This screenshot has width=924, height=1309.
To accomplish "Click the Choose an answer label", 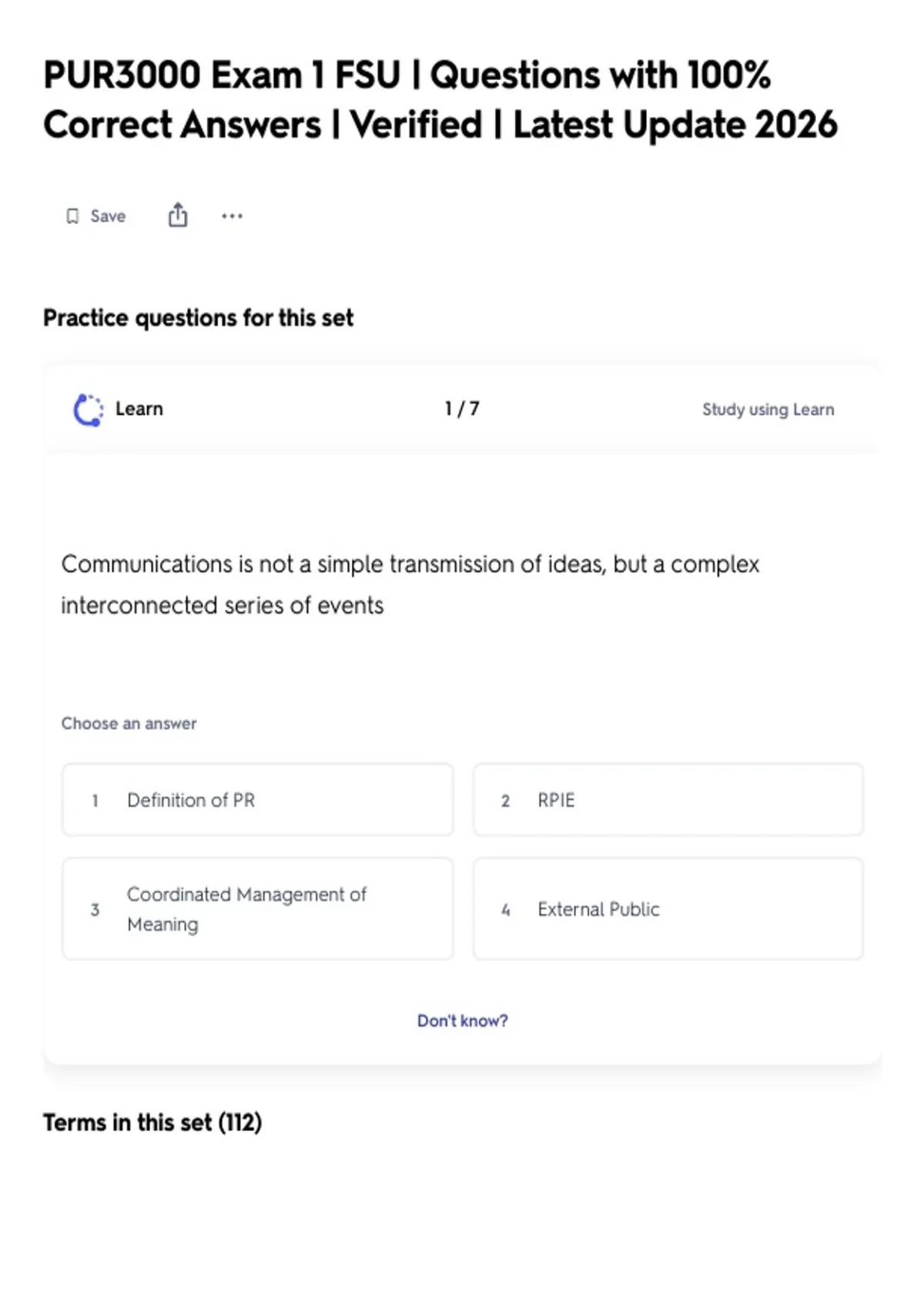I will coord(129,724).
